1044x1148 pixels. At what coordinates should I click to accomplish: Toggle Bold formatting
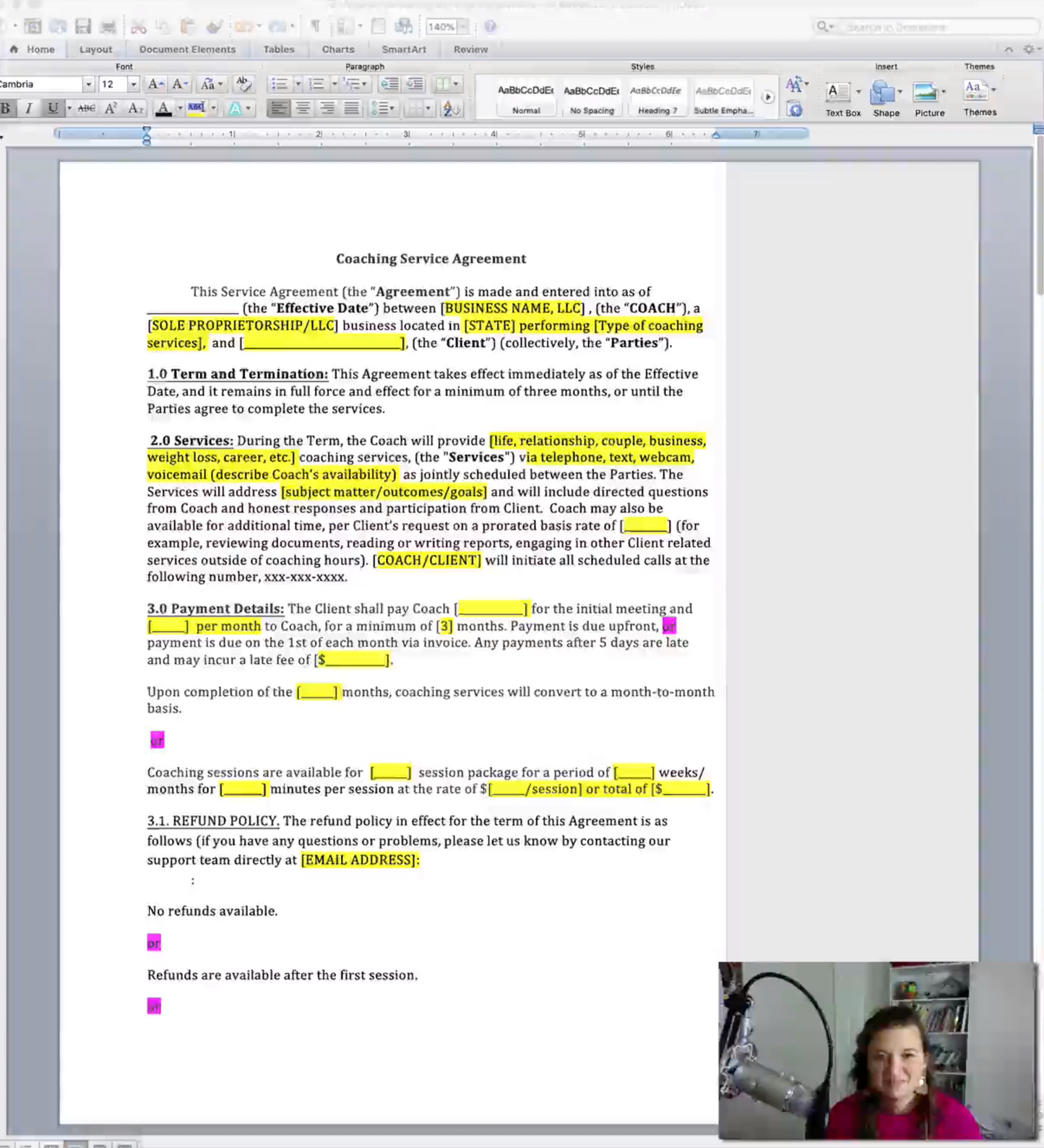(6, 108)
